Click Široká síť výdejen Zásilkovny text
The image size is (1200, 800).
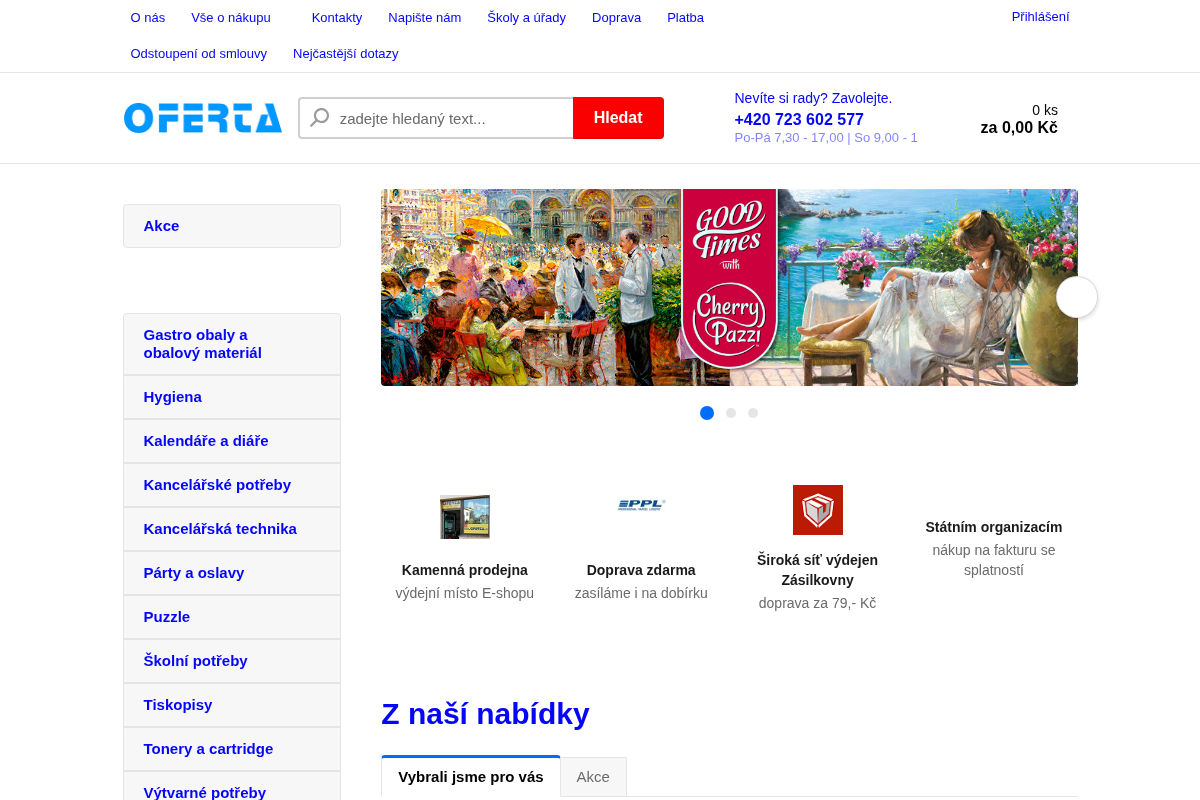point(818,570)
